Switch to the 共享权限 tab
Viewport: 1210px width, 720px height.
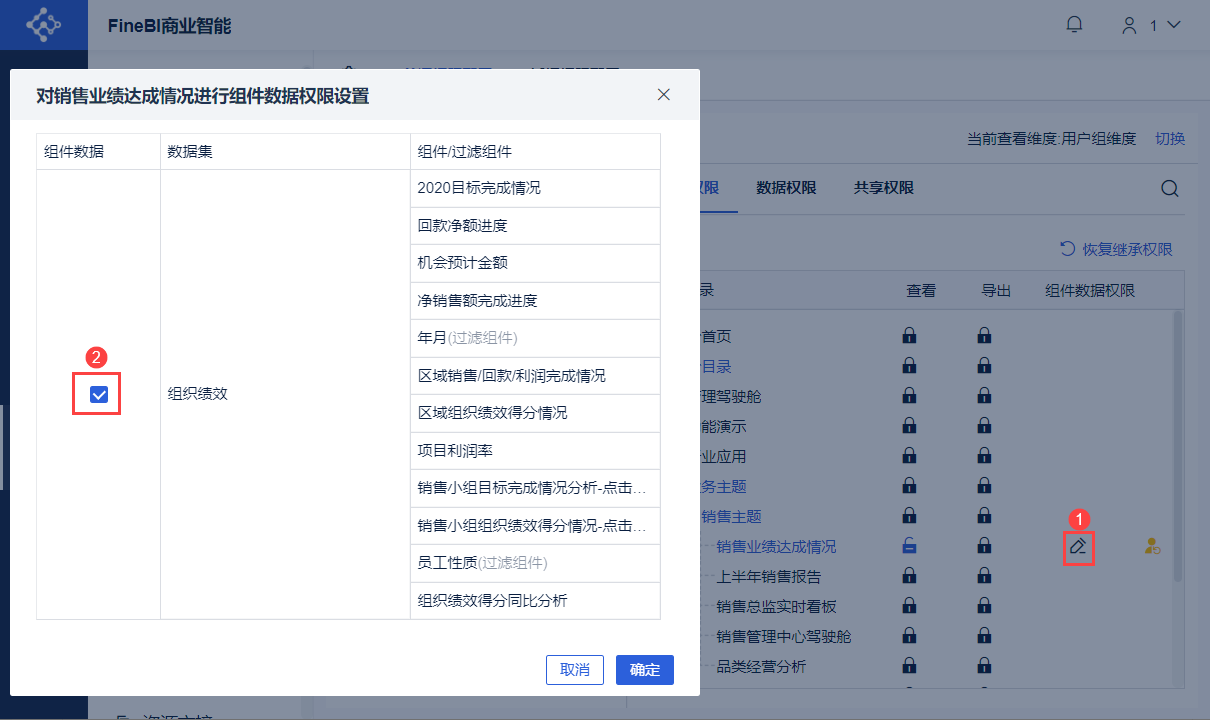tap(883, 187)
